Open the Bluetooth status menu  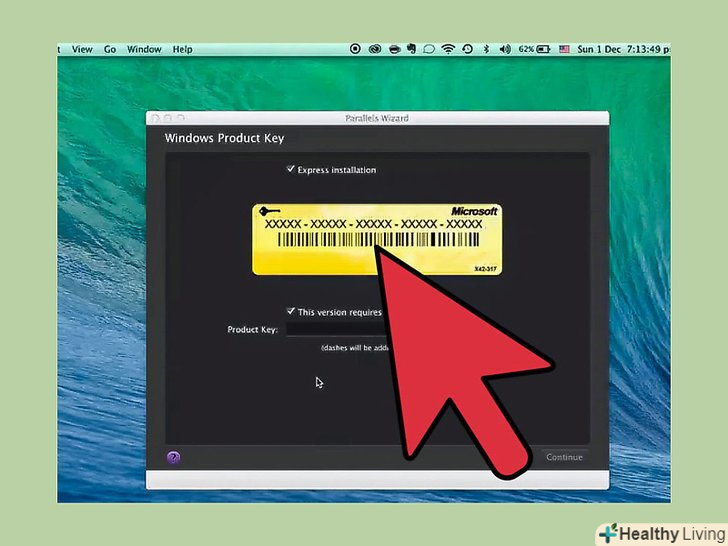click(487, 49)
